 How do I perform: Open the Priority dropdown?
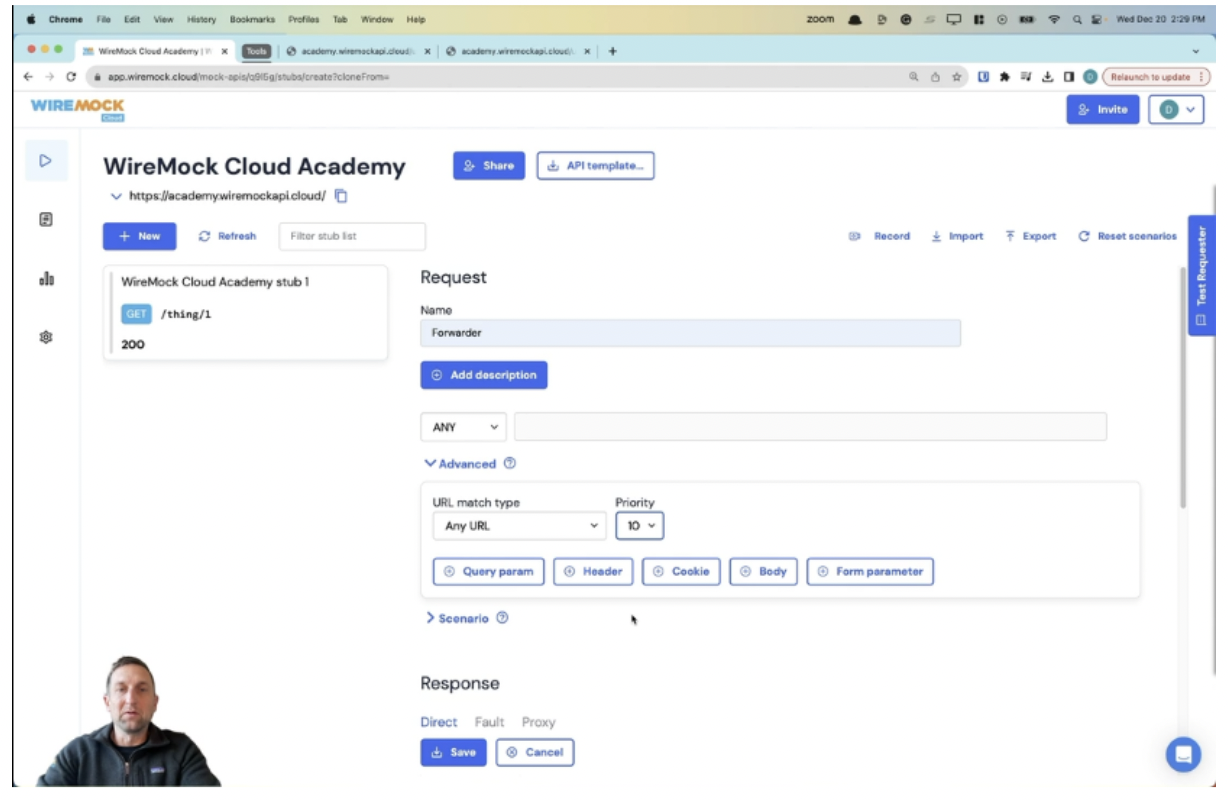639,526
